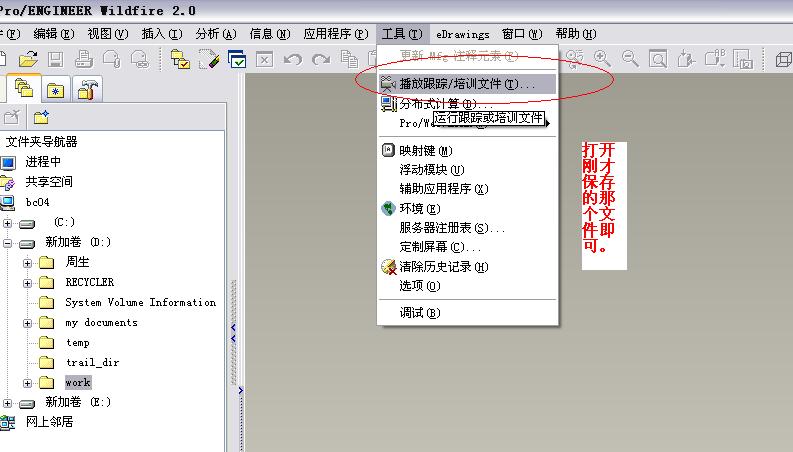The width and height of the screenshot is (793, 452).
Task: Select 网上邻居 network node
Action: (x=49, y=422)
